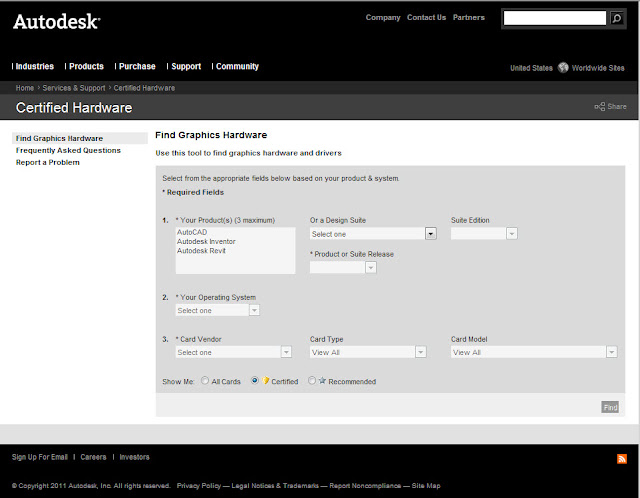Open the Privacy Policy link

(x=199, y=485)
